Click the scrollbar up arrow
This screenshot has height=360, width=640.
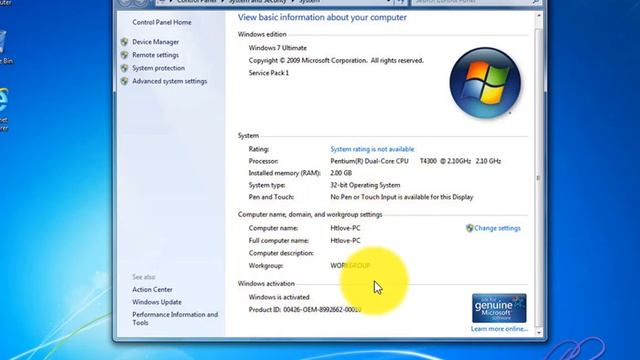(539, 16)
